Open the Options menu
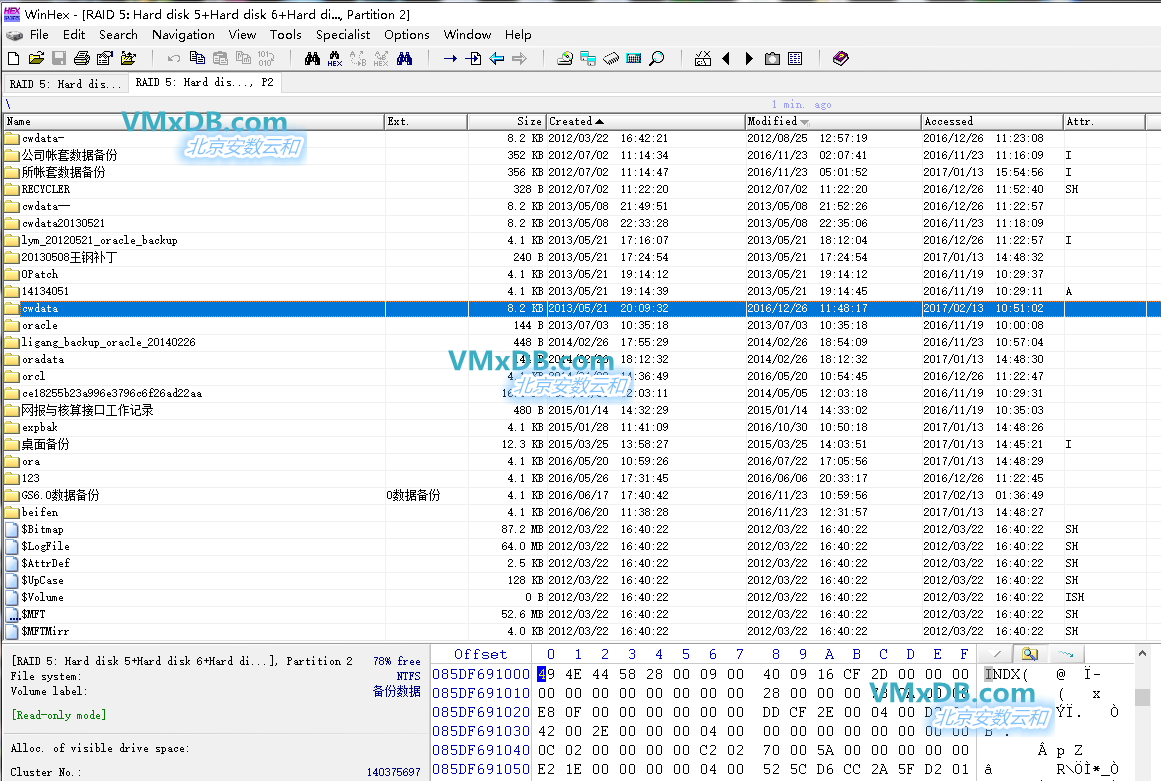Image resolution: width=1161 pixels, height=781 pixels. click(x=406, y=35)
